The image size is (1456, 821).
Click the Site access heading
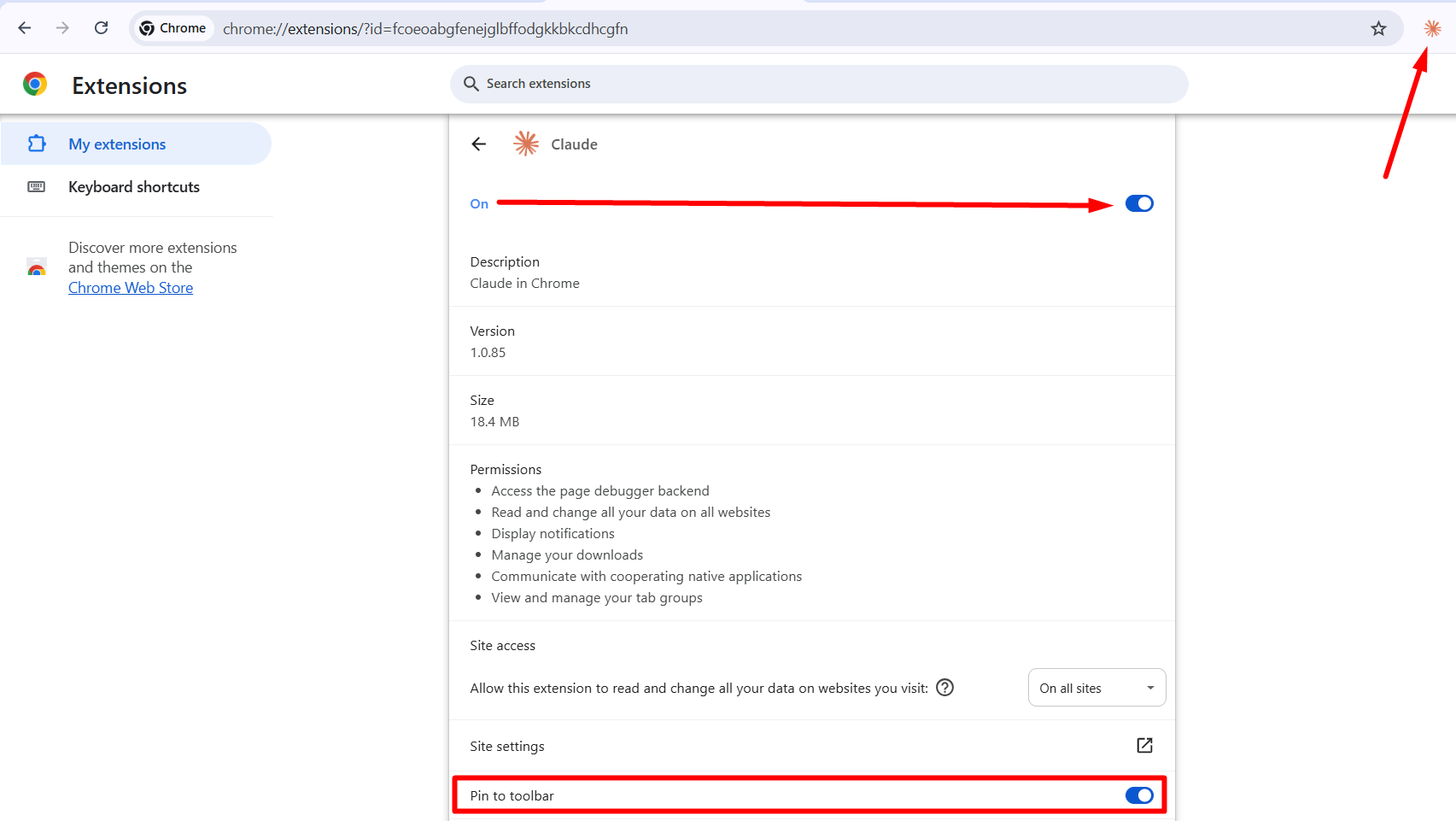[502, 645]
